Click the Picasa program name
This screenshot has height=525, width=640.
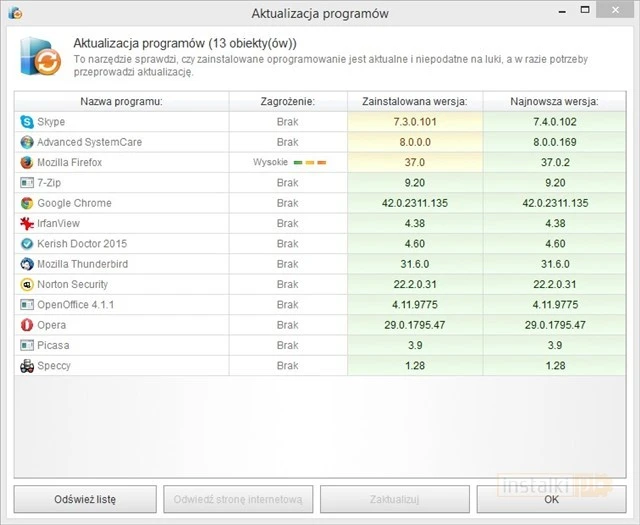pyautogui.click(x=53, y=345)
